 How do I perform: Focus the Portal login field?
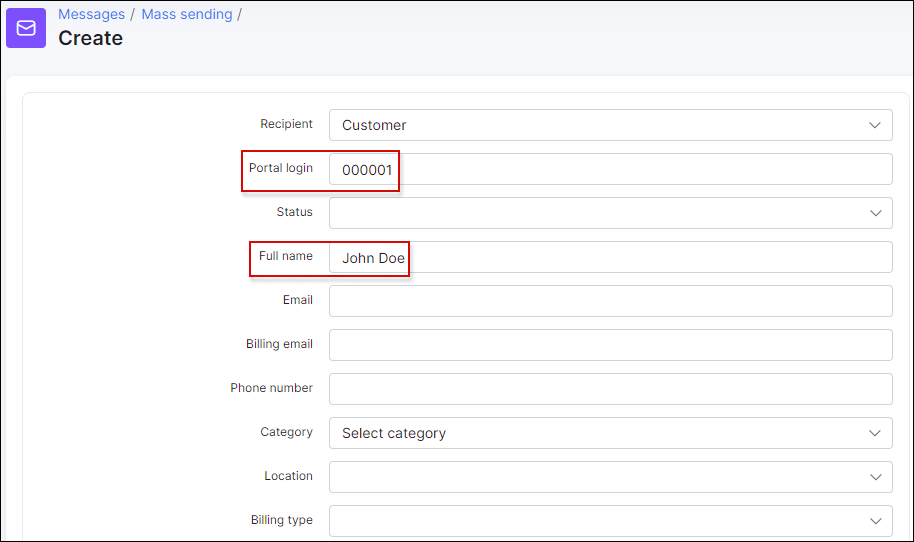pos(610,169)
